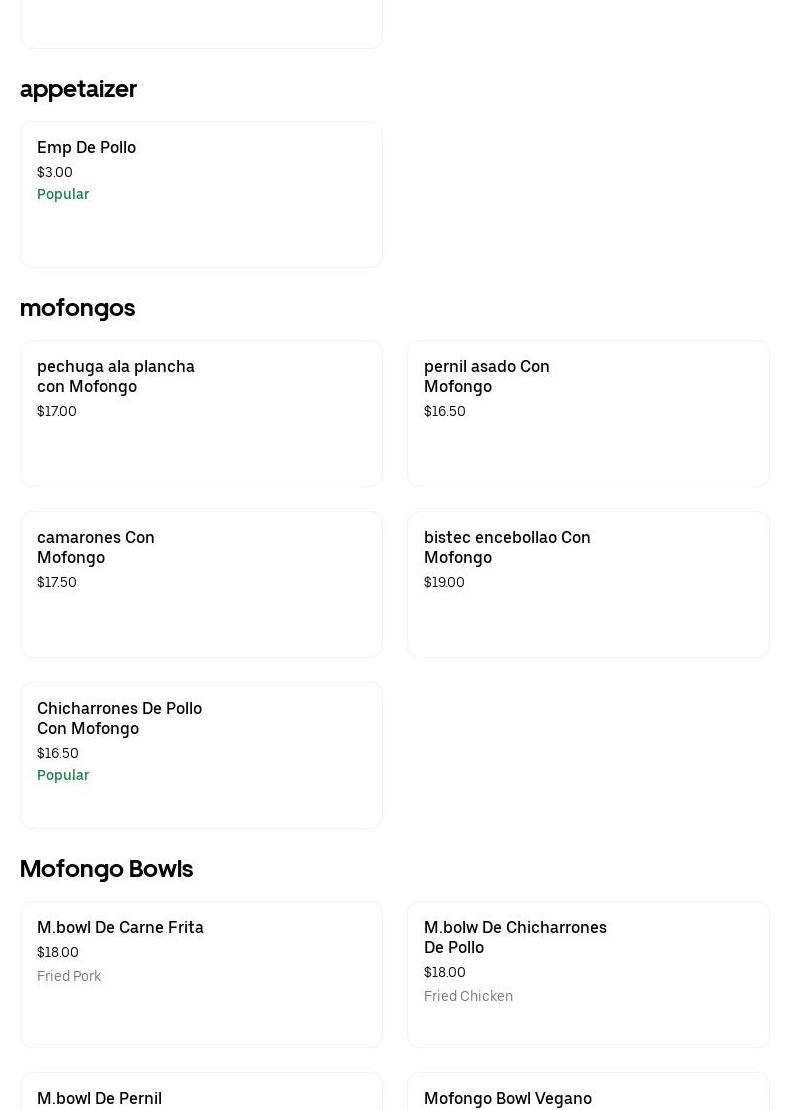
Task: Click the Fried Chicken description text
Action: click(x=468, y=996)
